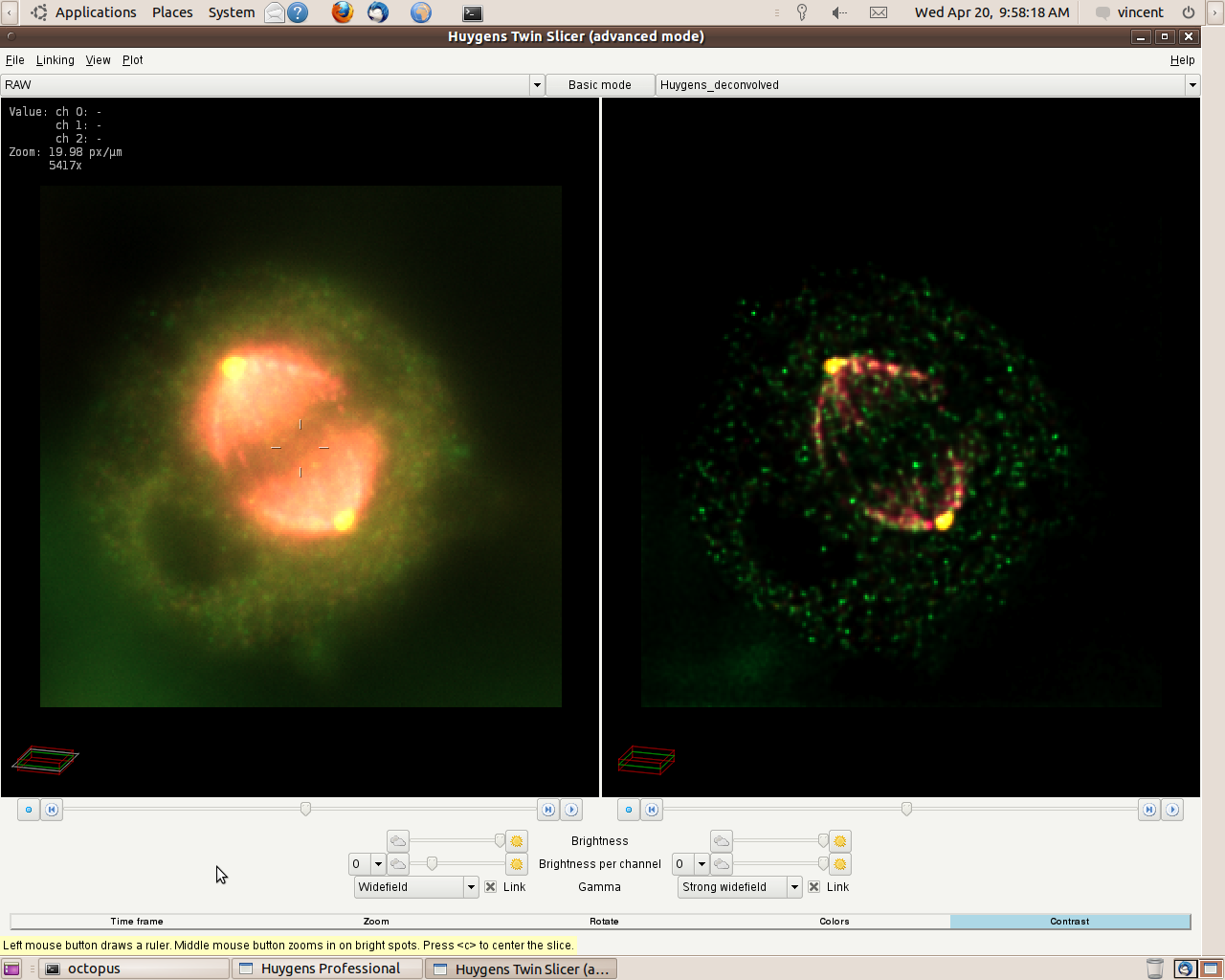Toggle the Link checkbox next to Widefield
1225x980 pixels.
(x=491, y=887)
